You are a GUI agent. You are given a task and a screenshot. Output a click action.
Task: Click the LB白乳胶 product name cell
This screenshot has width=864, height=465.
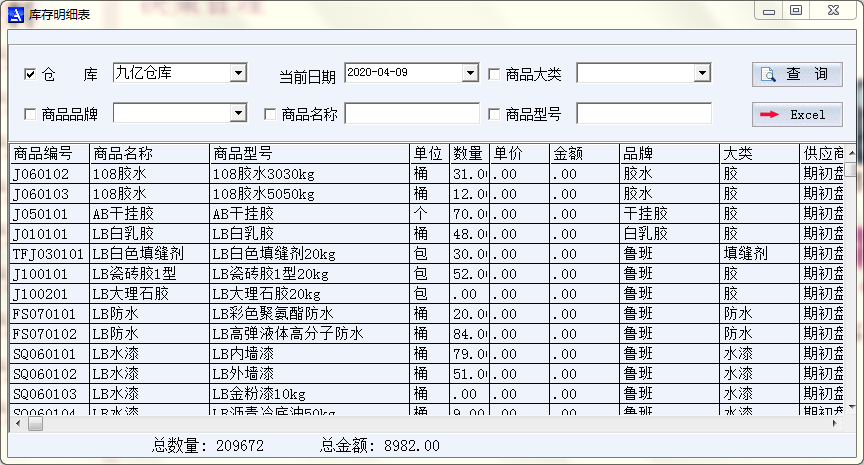[x=149, y=234]
